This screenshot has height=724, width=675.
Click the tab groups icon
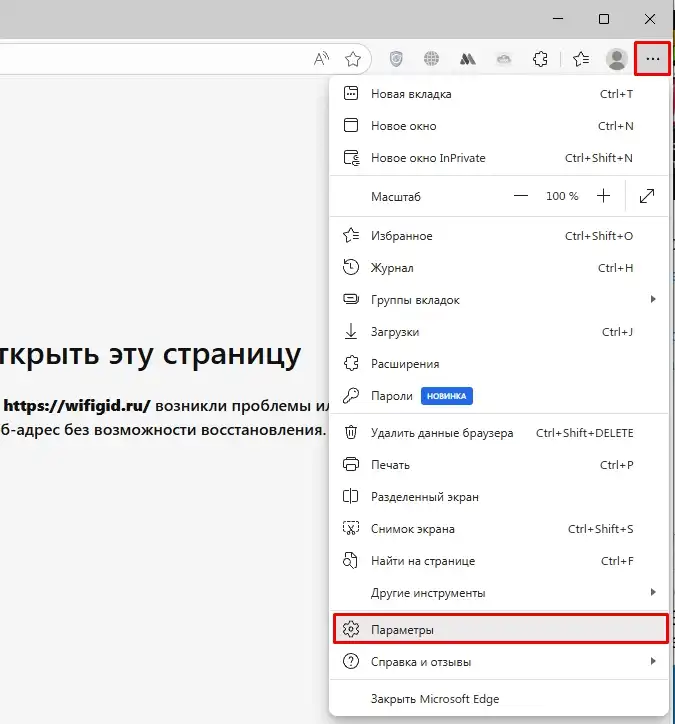351,299
